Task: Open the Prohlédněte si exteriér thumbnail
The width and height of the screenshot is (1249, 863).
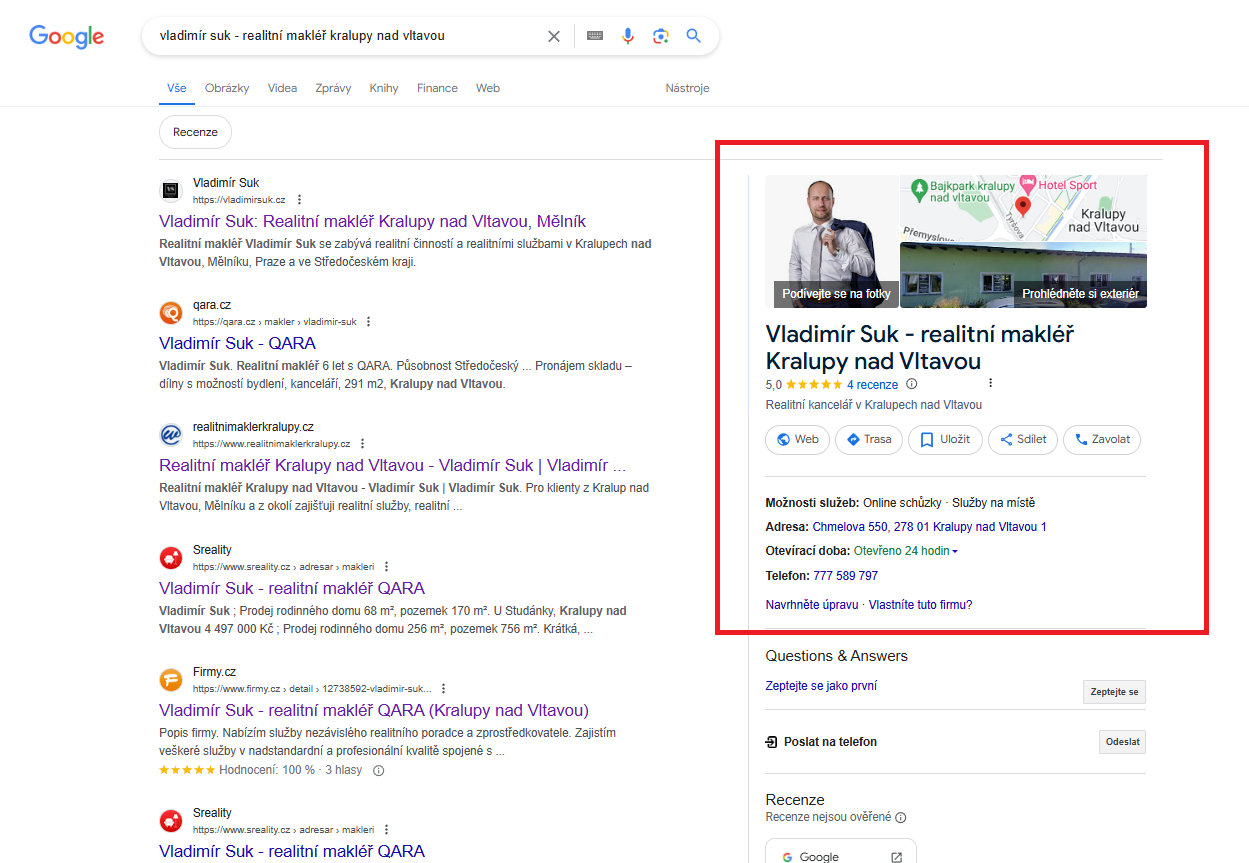Action: click(1023, 274)
